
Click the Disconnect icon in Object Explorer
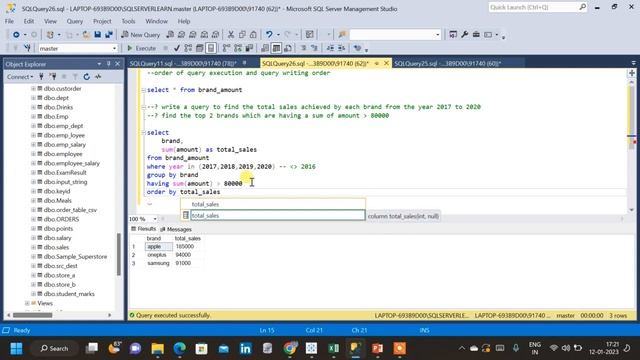coord(52,77)
